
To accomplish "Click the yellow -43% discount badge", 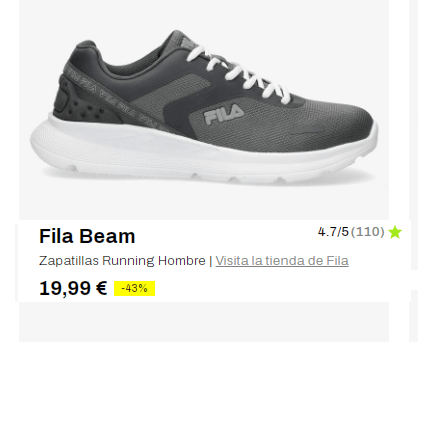I will tap(134, 288).
